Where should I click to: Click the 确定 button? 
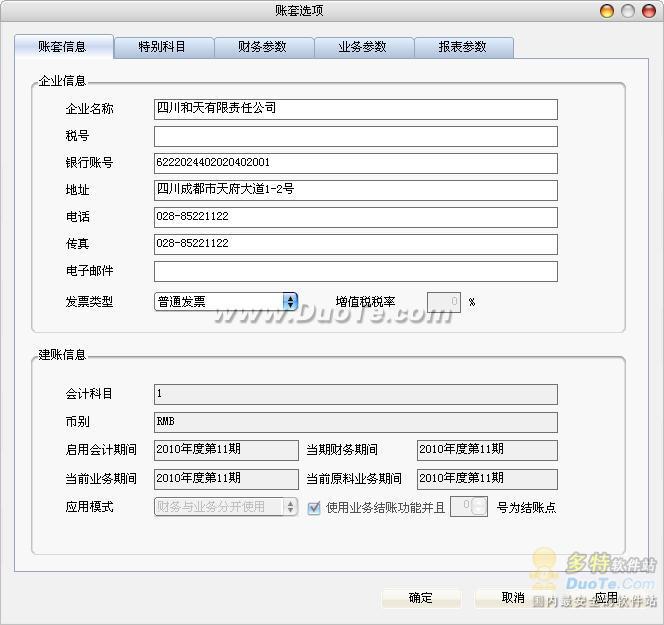point(421,598)
